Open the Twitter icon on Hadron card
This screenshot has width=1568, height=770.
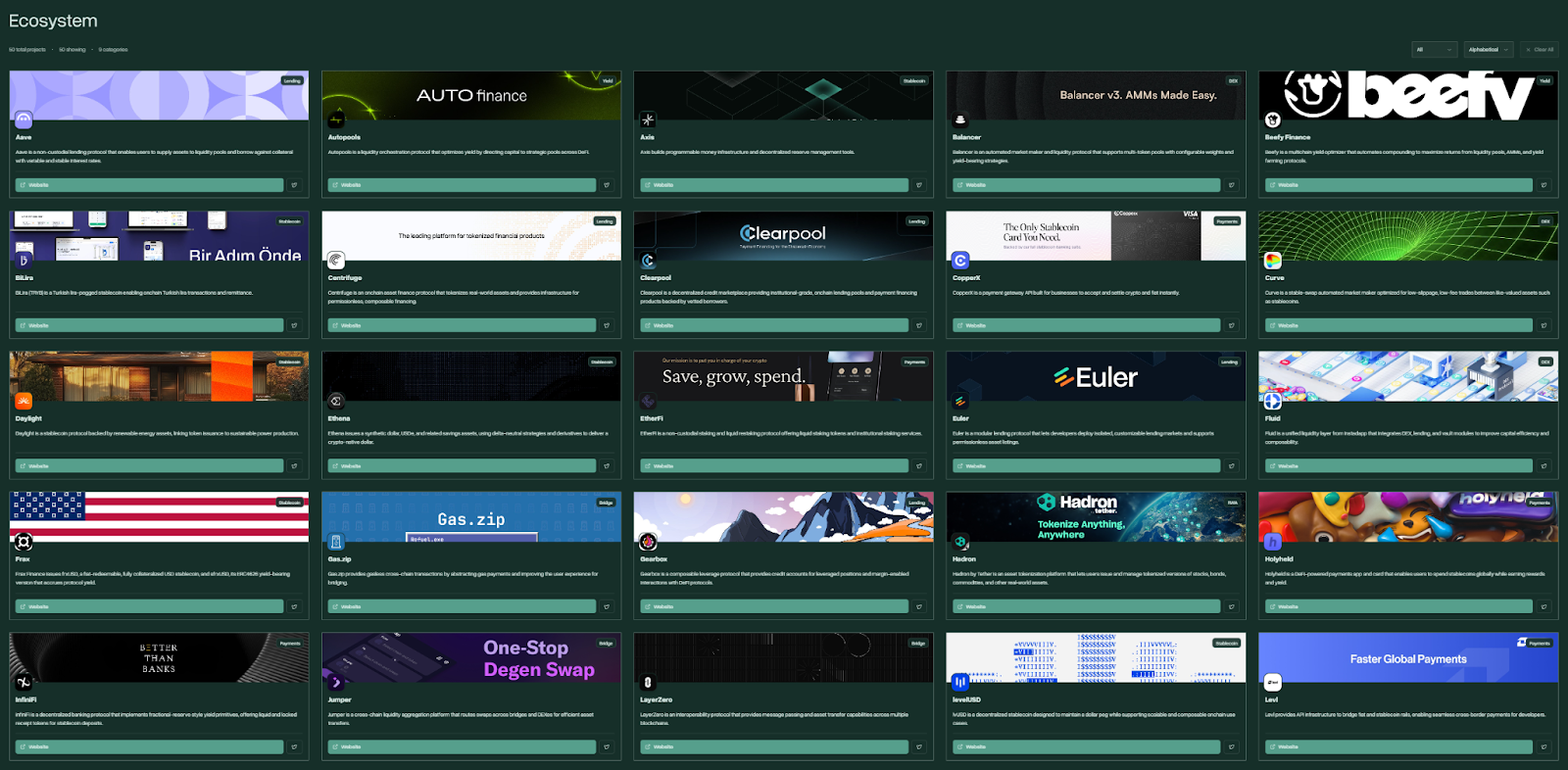click(1232, 606)
